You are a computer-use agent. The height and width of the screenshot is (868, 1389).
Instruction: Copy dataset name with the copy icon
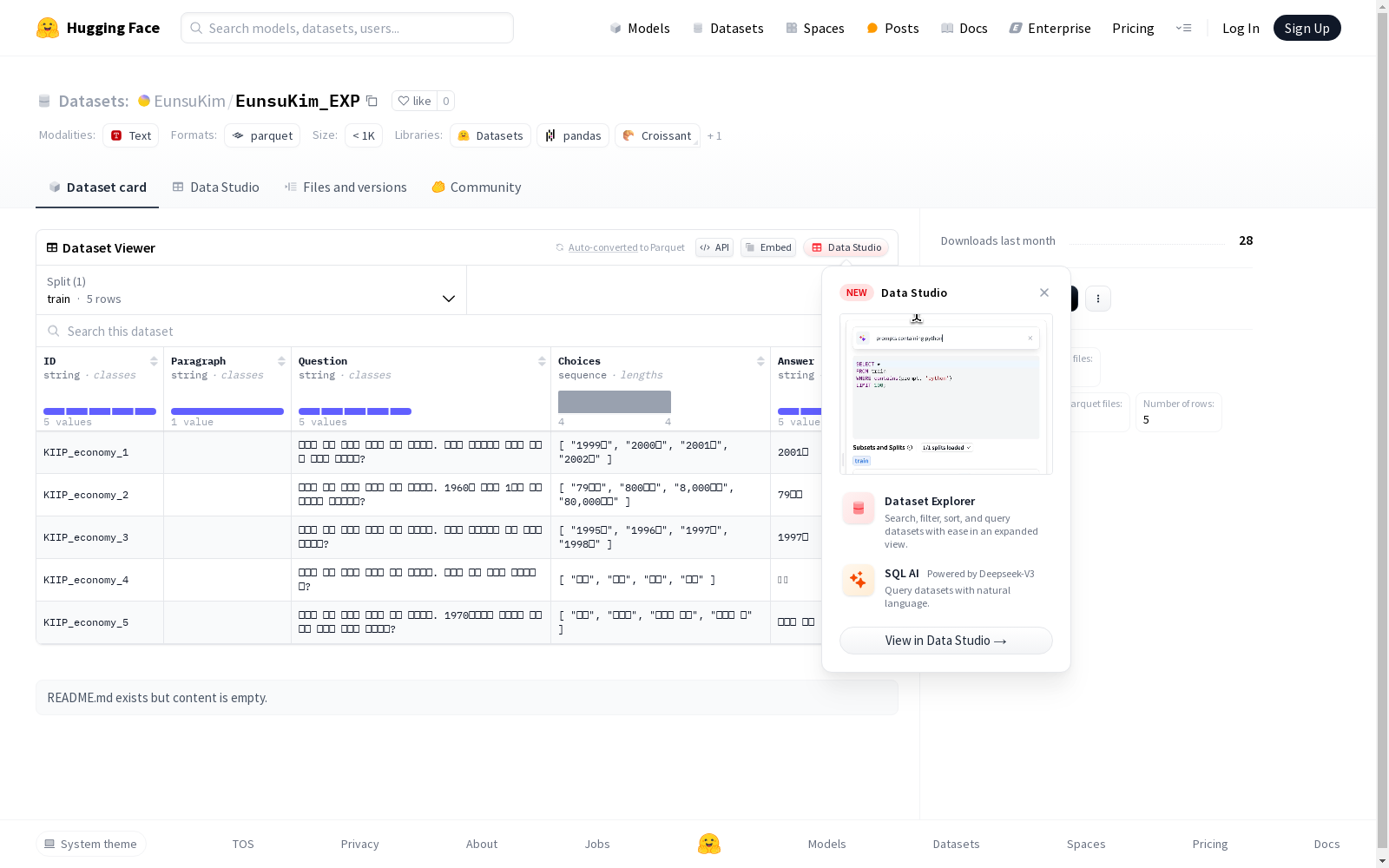(x=372, y=101)
